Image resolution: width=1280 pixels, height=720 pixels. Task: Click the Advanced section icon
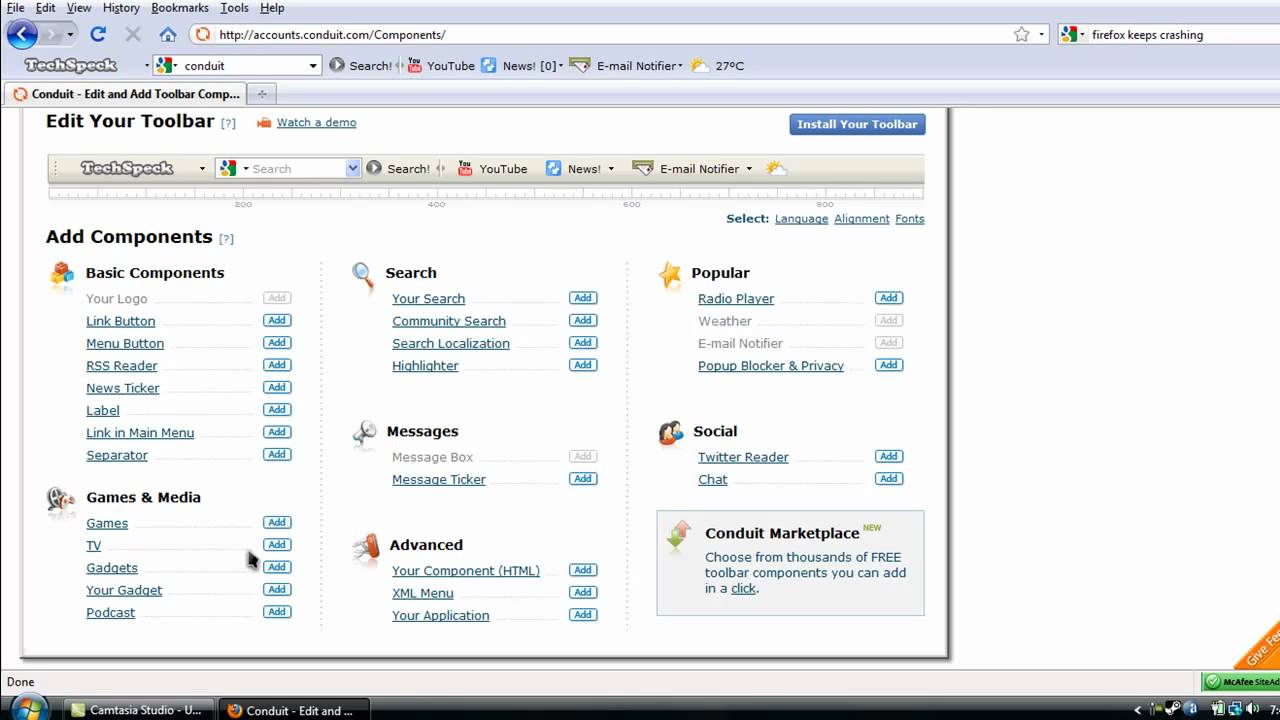366,546
